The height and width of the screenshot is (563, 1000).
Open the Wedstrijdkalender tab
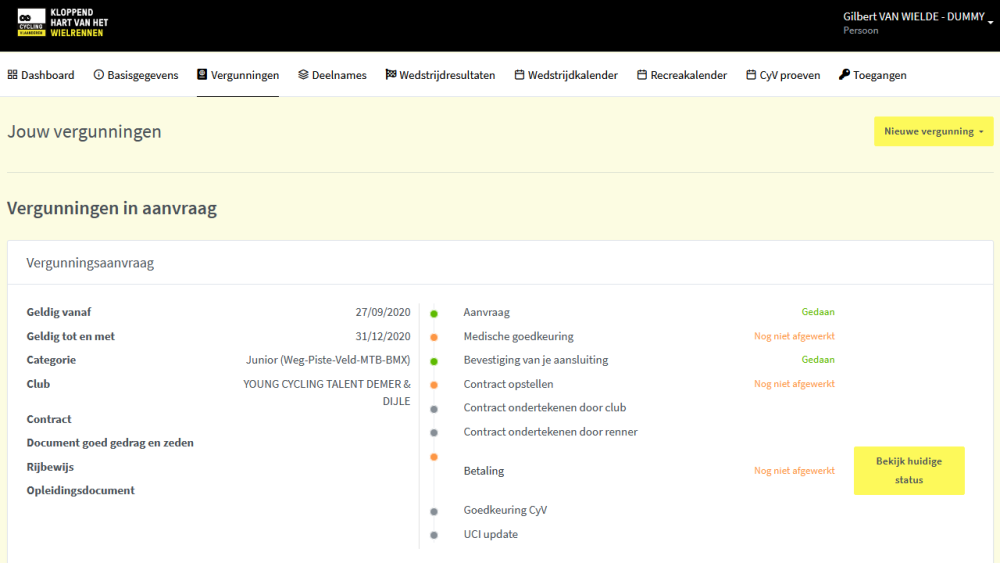click(566, 75)
